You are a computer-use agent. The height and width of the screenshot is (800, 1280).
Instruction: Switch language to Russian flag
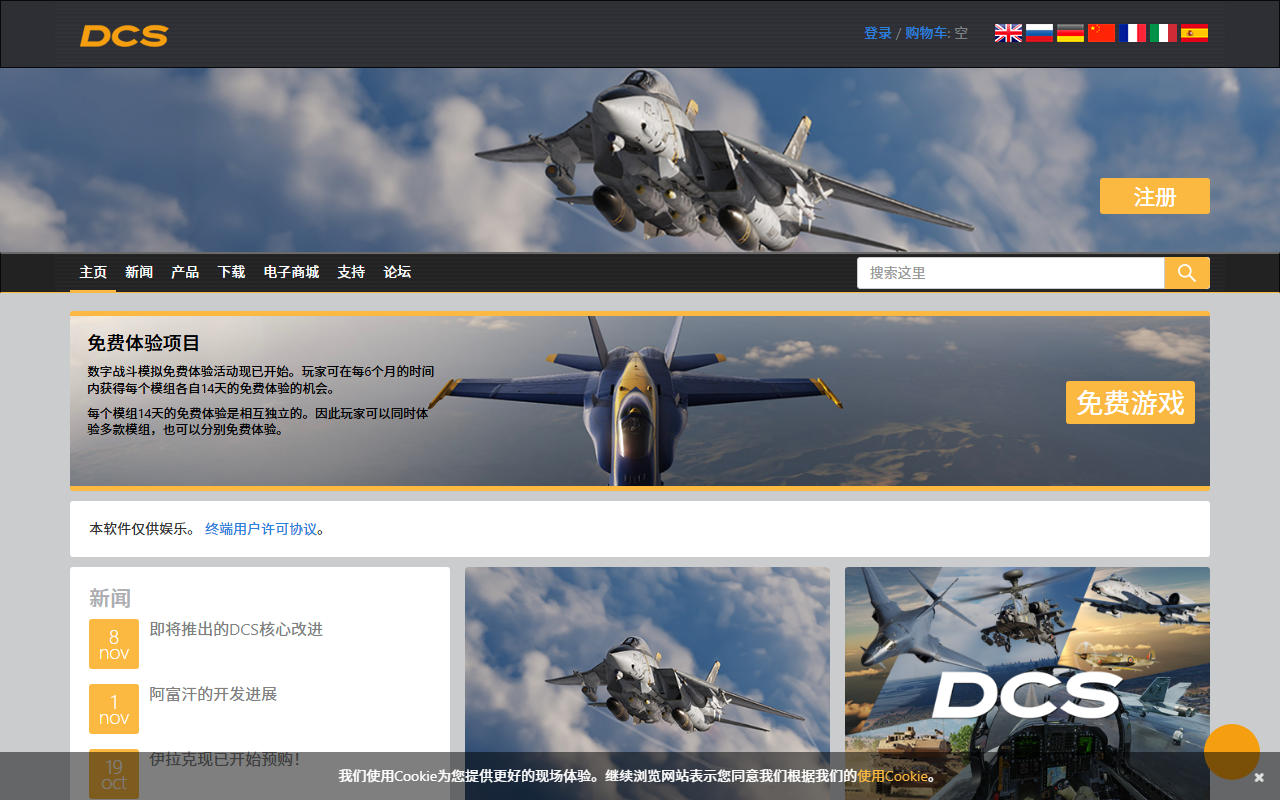[1039, 33]
